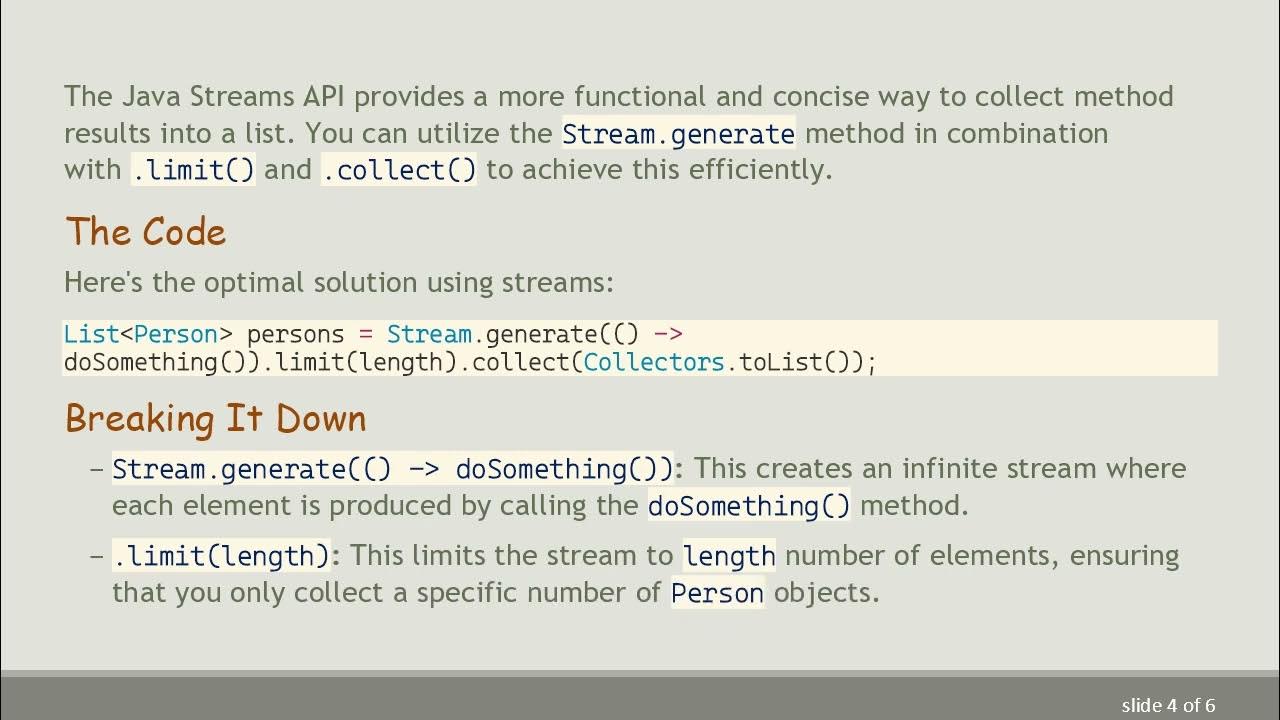Click the "persons" variable in the code block
The height and width of the screenshot is (720, 1280).
(295, 334)
